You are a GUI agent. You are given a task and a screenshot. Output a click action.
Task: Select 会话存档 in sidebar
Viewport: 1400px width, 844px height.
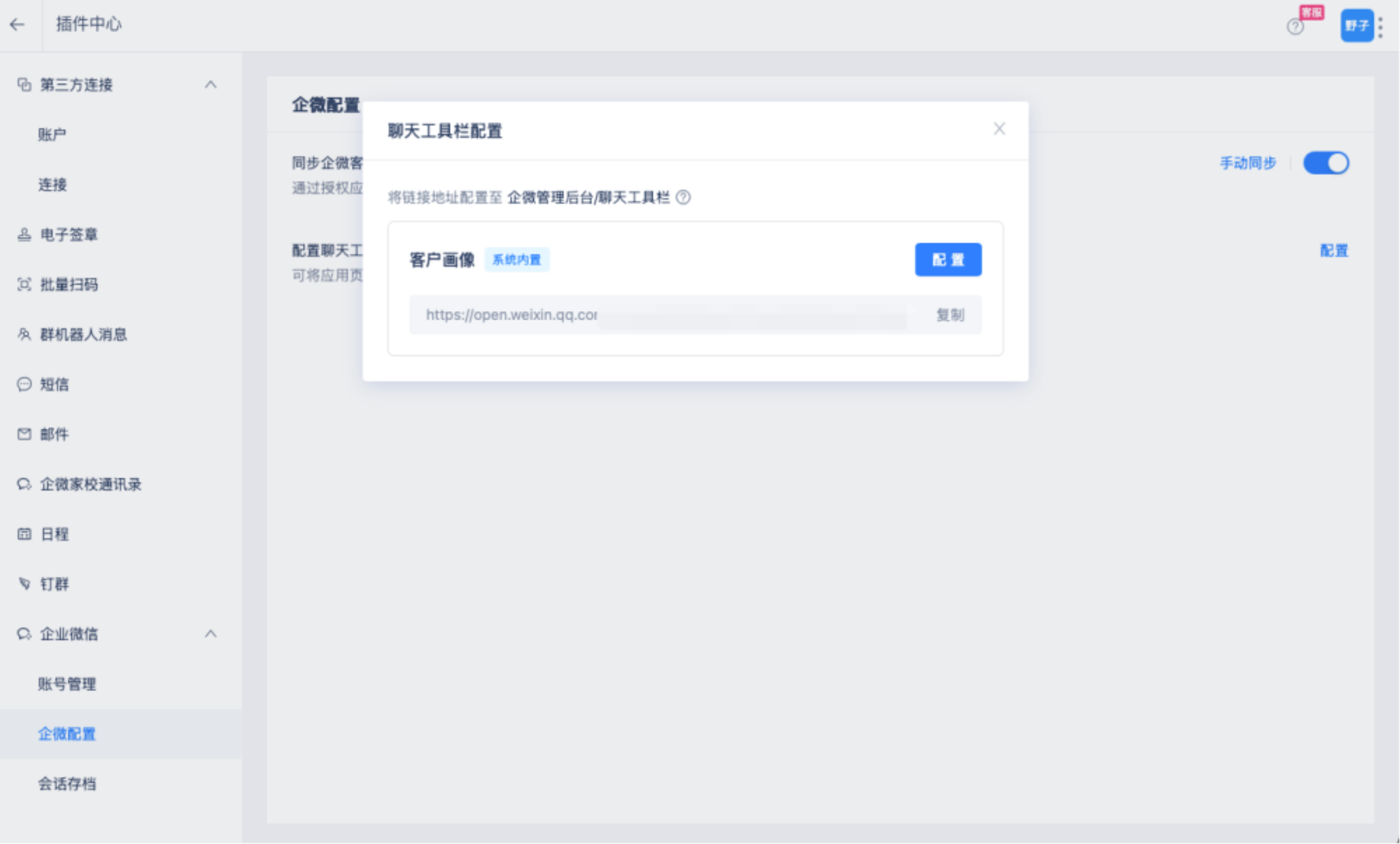(67, 784)
